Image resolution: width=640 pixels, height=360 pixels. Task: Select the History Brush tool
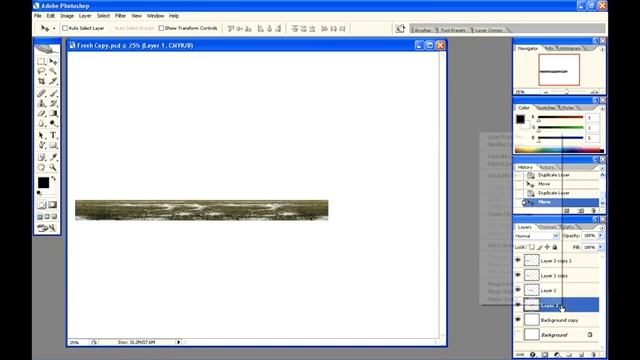click(53, 104)
